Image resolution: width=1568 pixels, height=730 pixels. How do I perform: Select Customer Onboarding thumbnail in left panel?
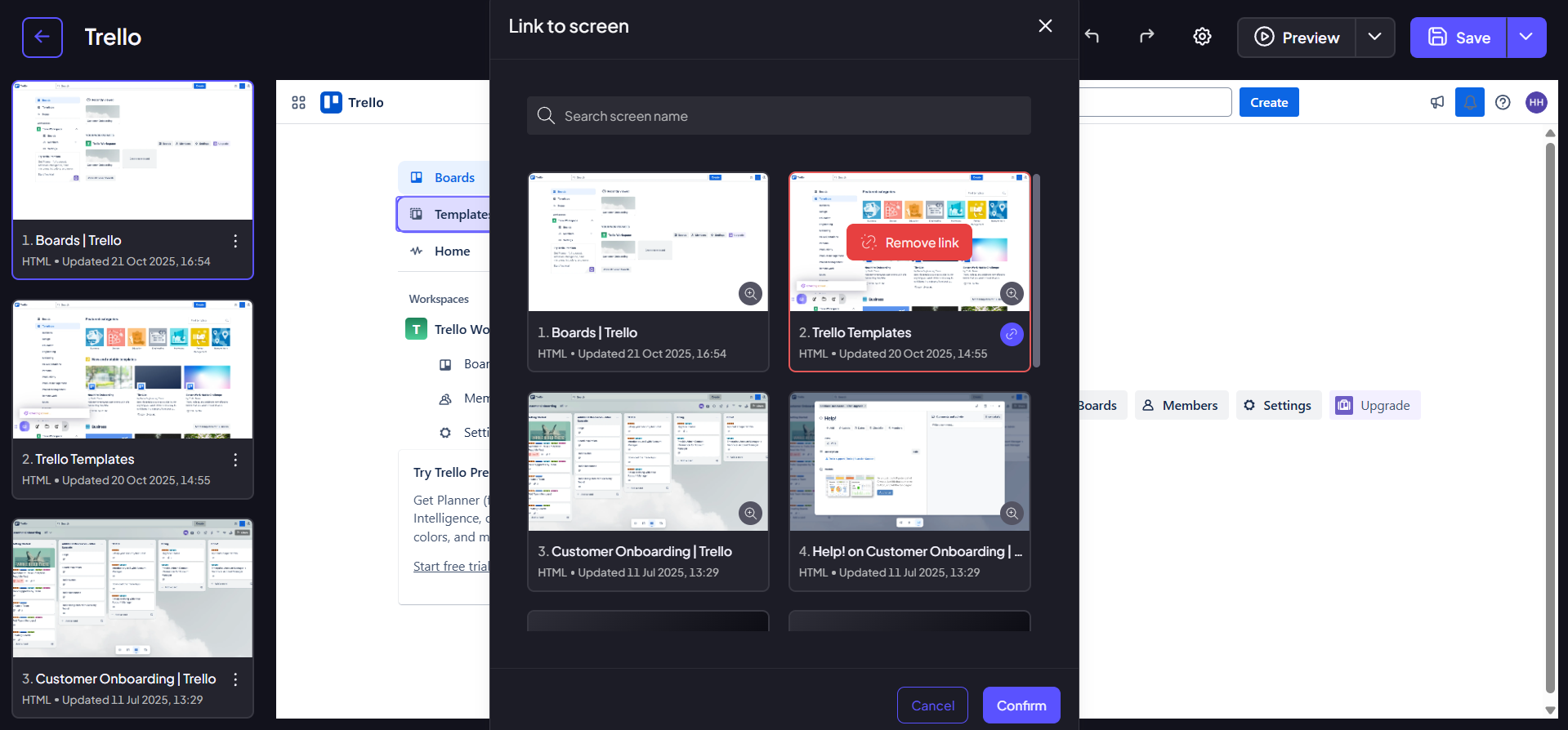pyautogui.click(x=132, y=589)
